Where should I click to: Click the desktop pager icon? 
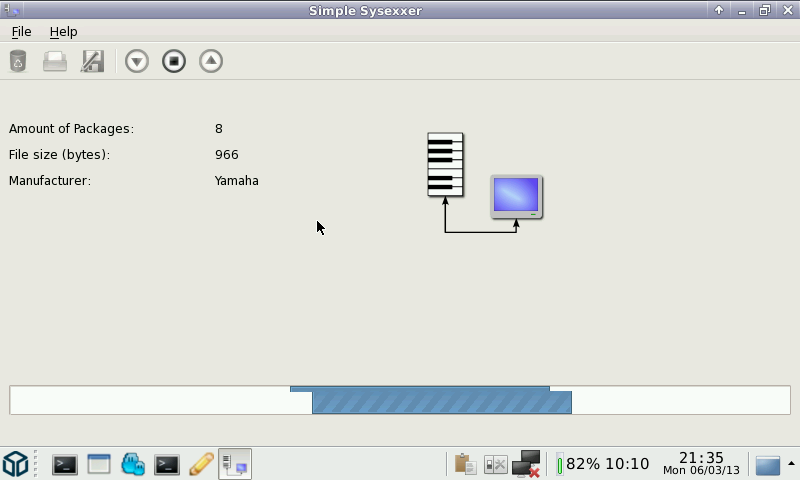pos(768,465)
